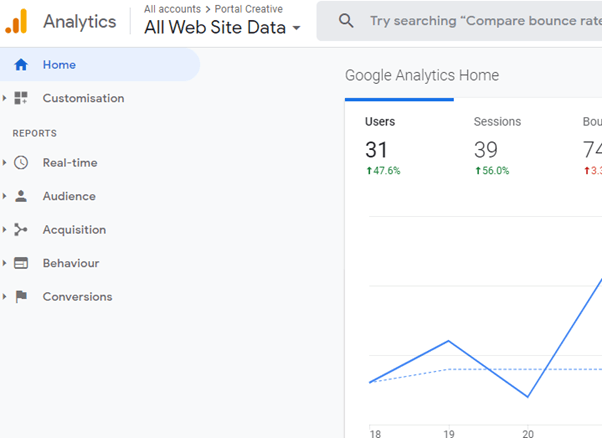Open the Conversions reports item

77,296
